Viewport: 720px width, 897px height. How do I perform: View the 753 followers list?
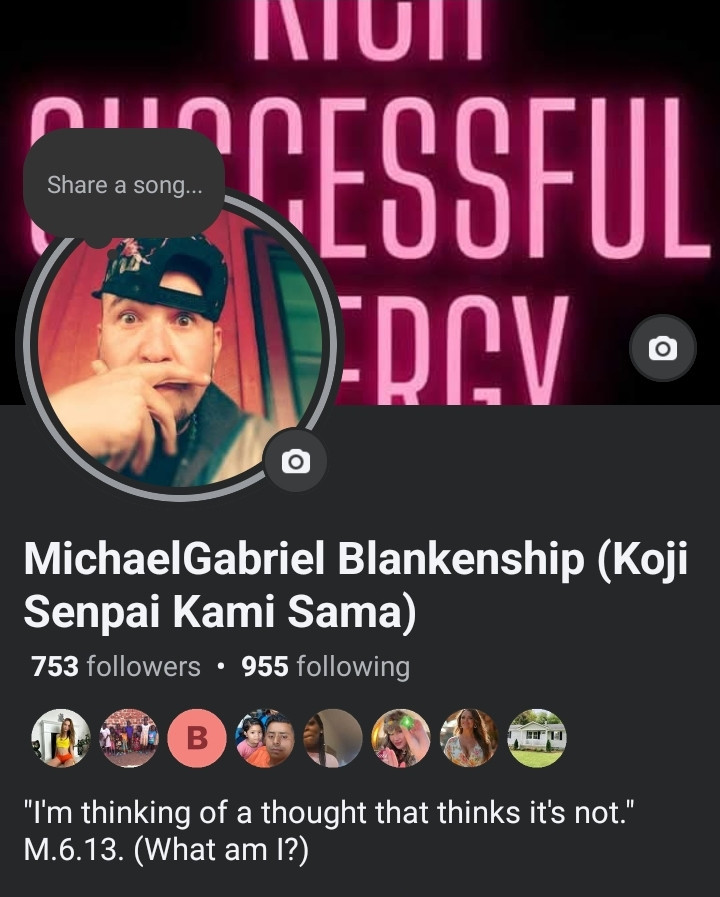(x=116, y=666)
